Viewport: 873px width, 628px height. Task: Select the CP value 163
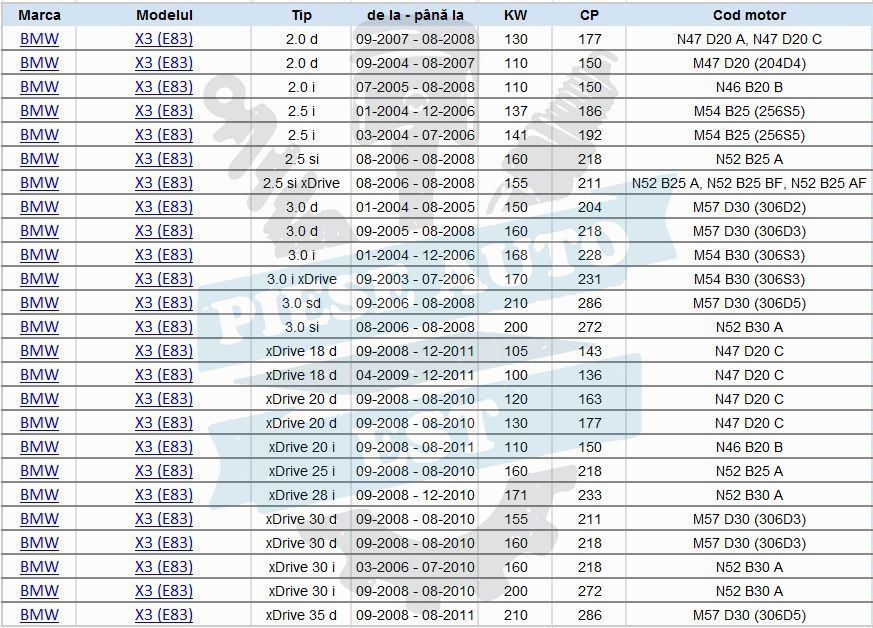[x=589, y=399]
